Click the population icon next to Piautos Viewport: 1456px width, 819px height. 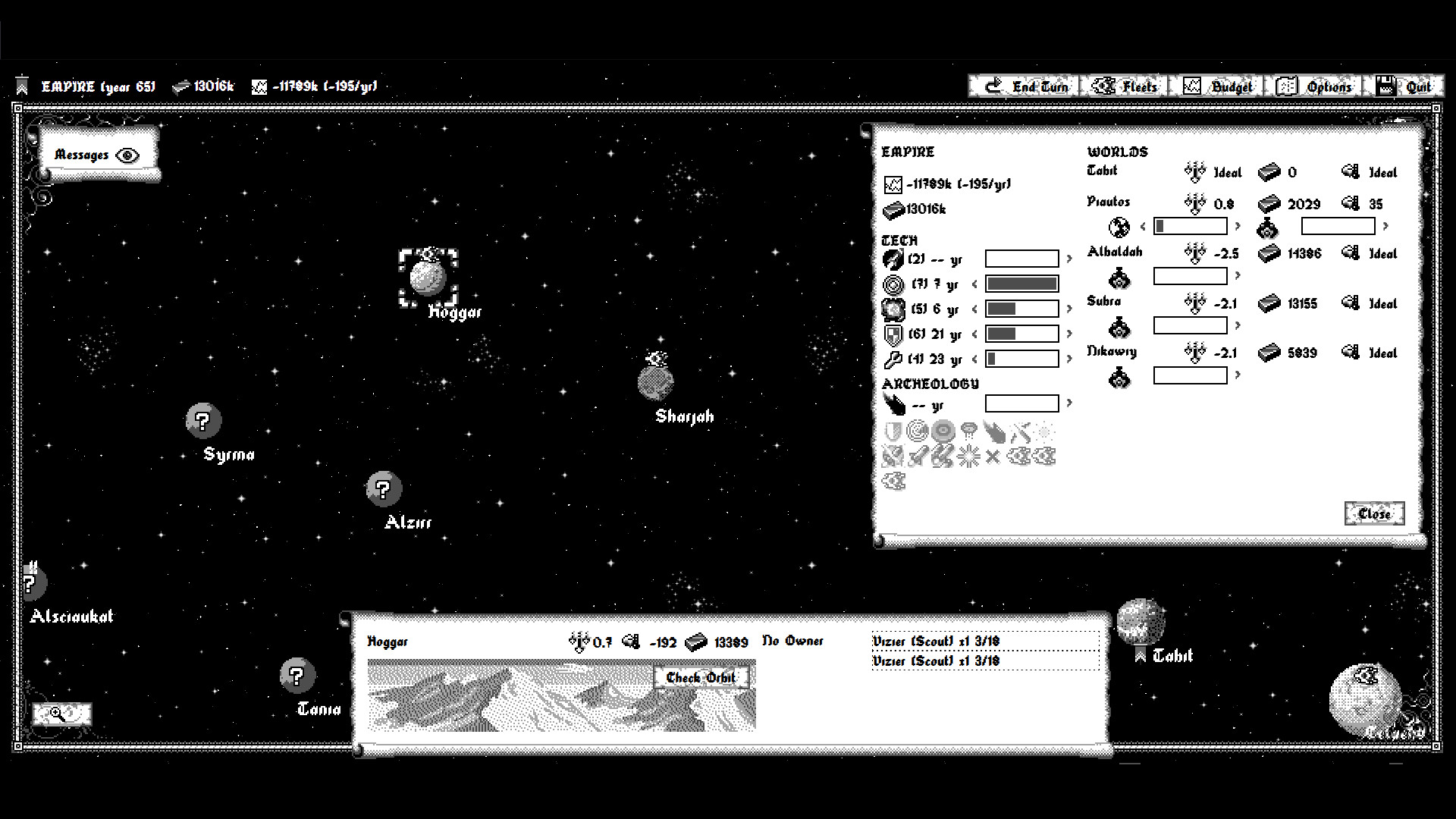click(1120, 226)
